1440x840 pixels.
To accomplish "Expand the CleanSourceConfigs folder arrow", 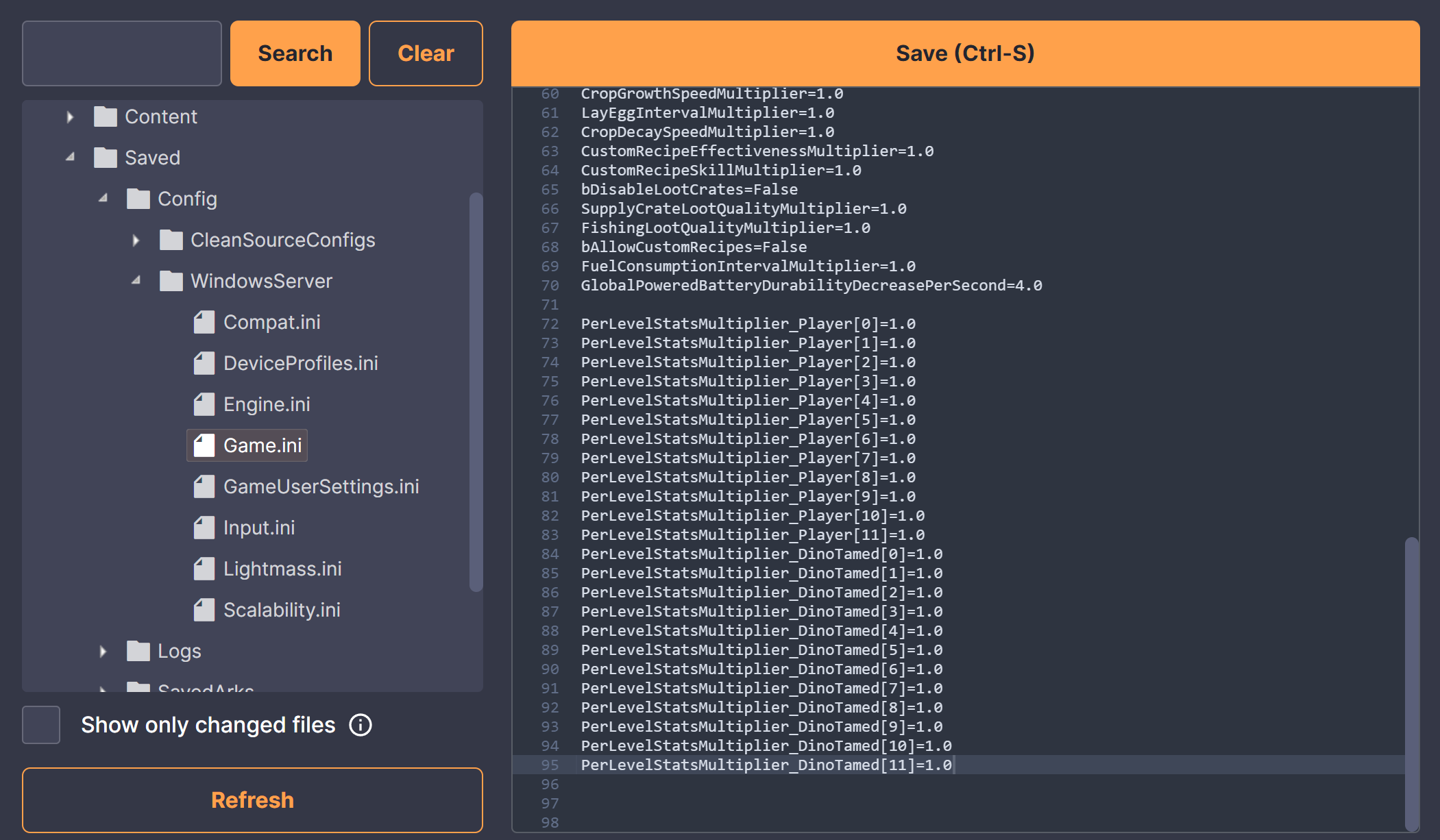I will (x=136, y=240).
